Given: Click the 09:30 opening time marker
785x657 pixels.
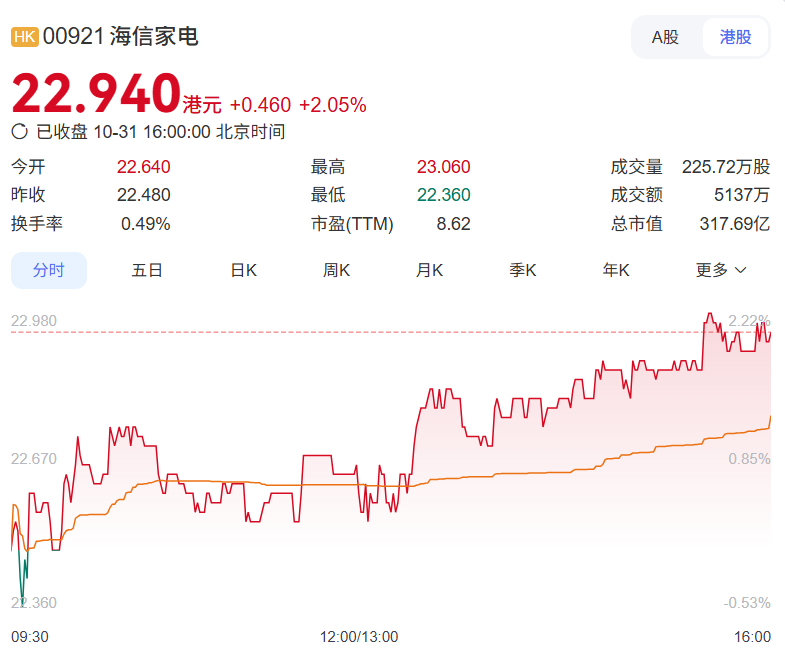Looking at the screenshot, I should (x=30, y=636).
